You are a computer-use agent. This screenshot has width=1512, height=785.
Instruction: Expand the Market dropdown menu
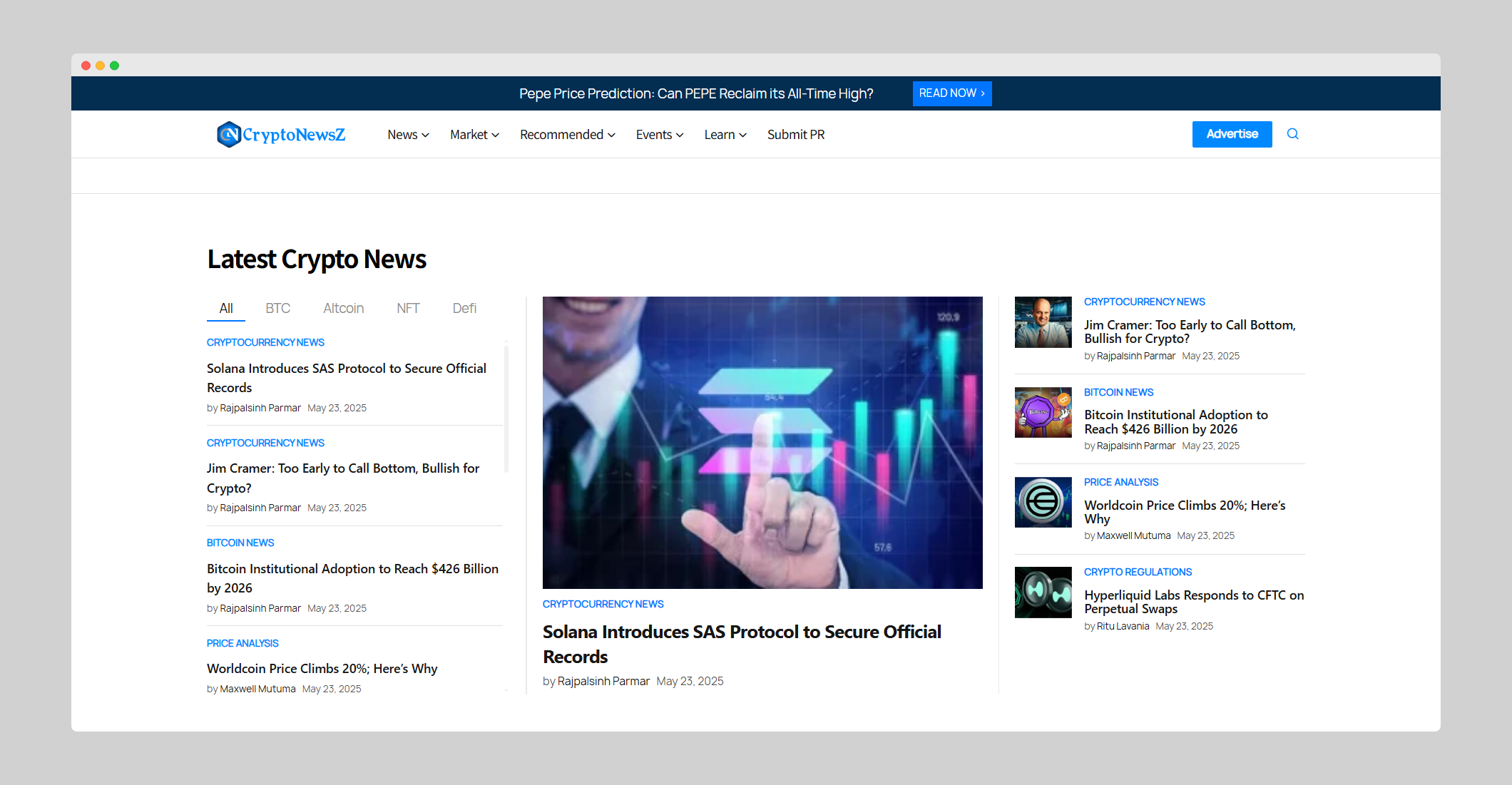pos(474,135)
